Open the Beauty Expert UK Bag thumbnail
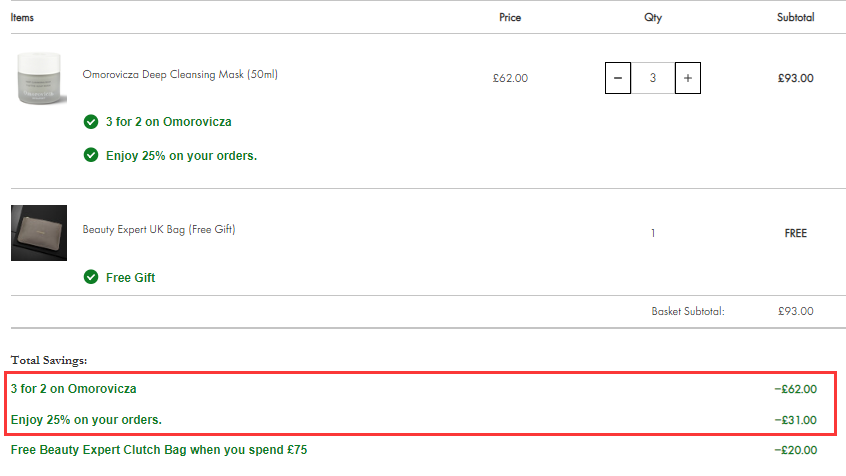 (x=39, y=233)
